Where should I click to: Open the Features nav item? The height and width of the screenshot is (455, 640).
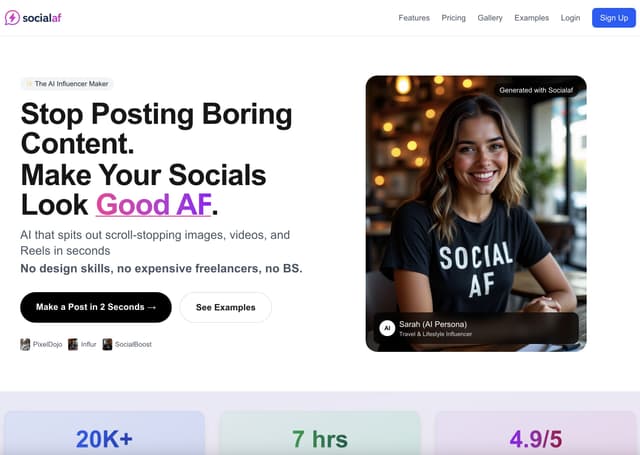[x=413, y=18]
